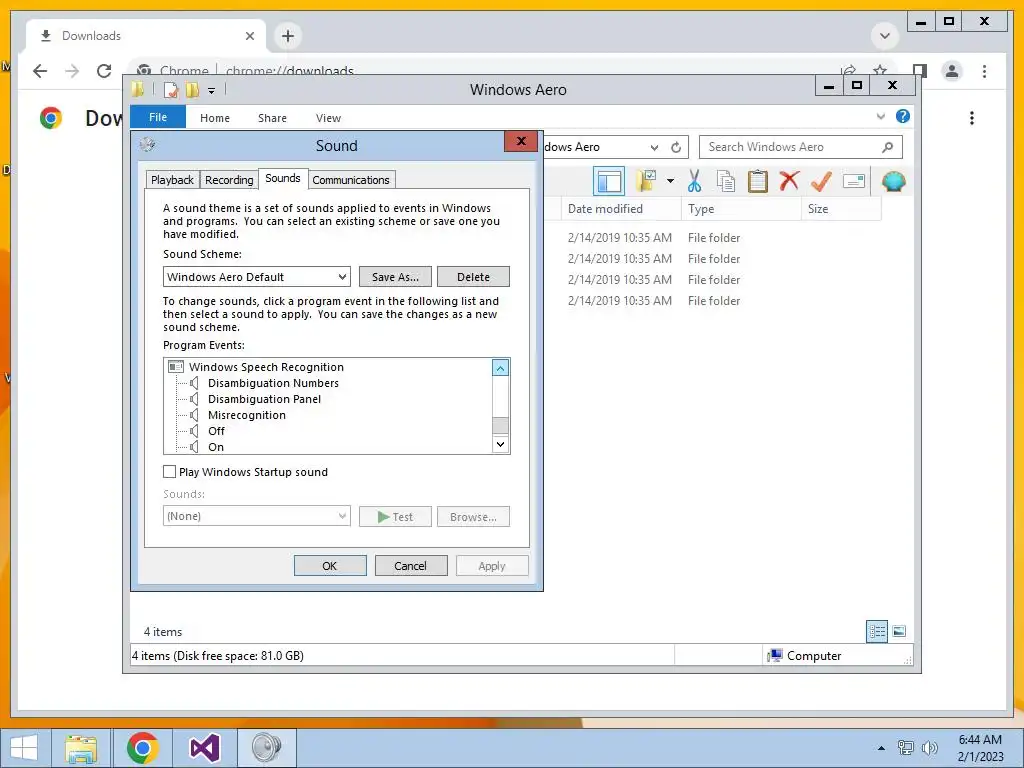Click the Explorer refresh icon beside address bar
This screenshot has height=768, width=1024.
[676, 147]
